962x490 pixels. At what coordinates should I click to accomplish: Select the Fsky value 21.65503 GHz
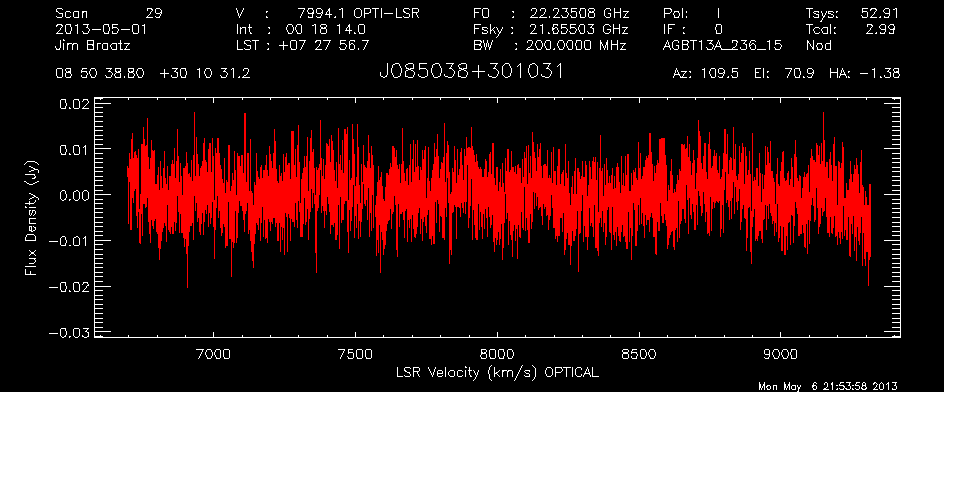[579, 29]
